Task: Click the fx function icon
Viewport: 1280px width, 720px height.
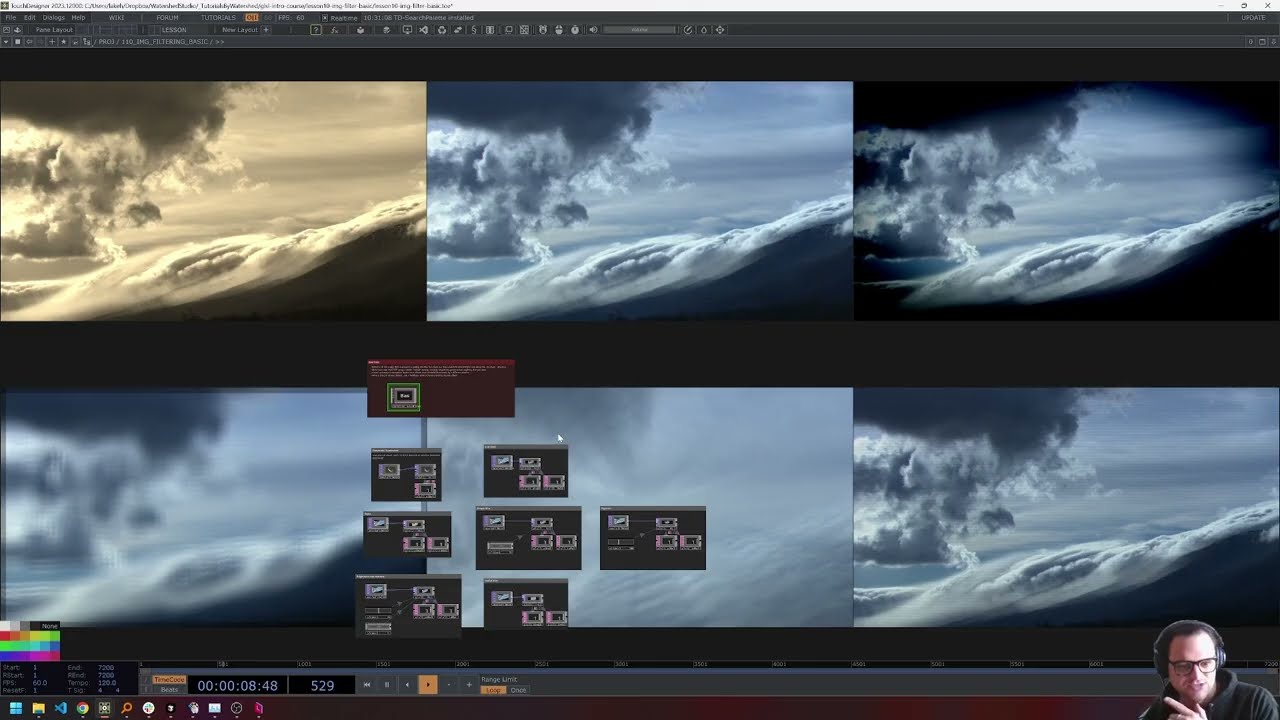Action: [335, 29]
